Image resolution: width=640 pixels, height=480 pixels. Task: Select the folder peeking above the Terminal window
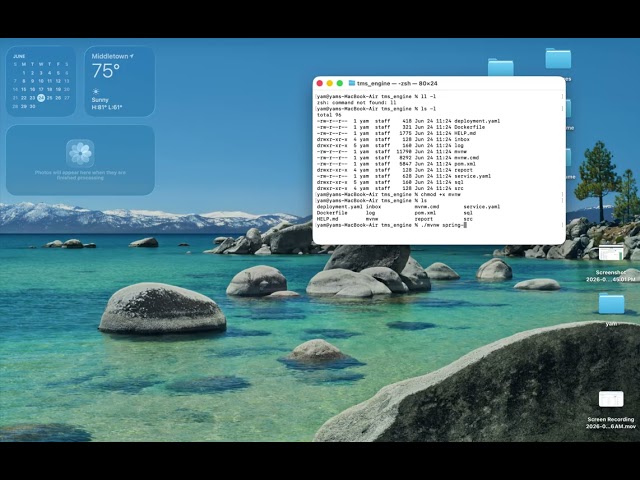[x=500, y=67]
